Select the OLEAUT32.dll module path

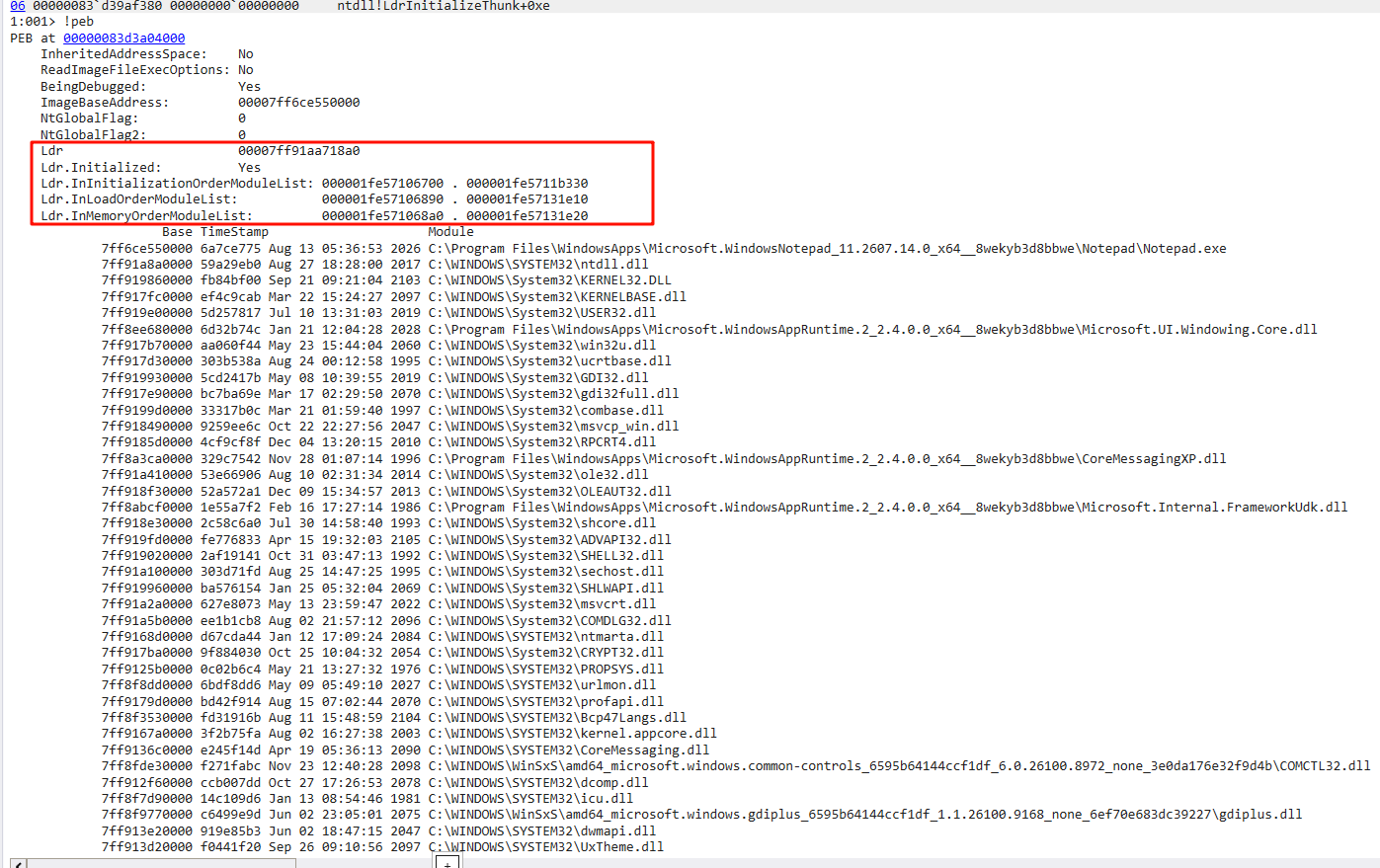(549, 491)
